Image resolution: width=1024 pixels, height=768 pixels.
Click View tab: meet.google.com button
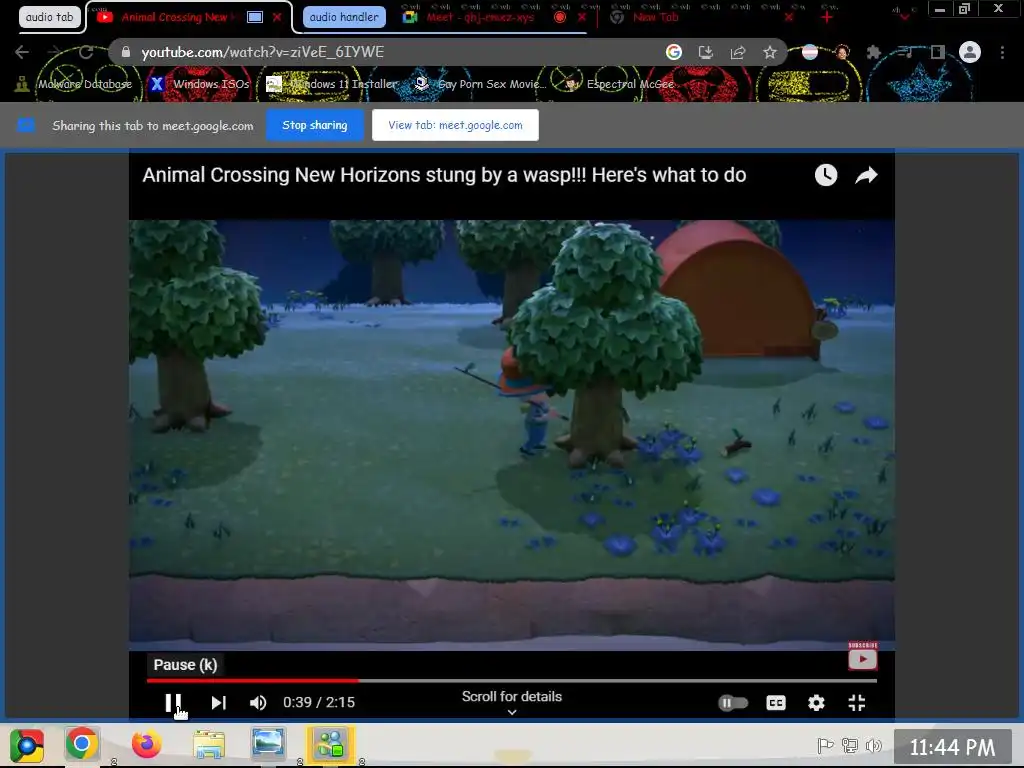click(x=455, y=125)
